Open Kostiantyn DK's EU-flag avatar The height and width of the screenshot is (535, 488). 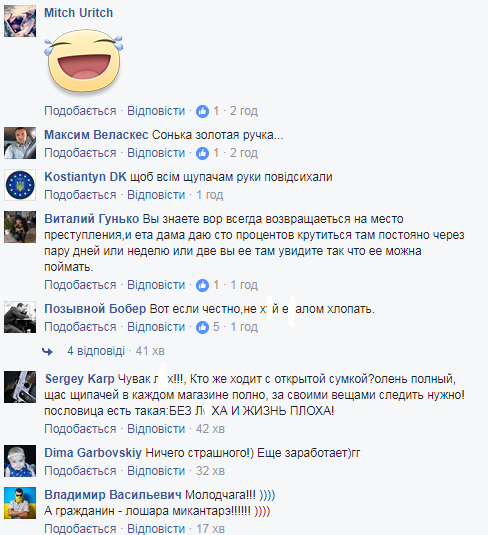(20, 185)
